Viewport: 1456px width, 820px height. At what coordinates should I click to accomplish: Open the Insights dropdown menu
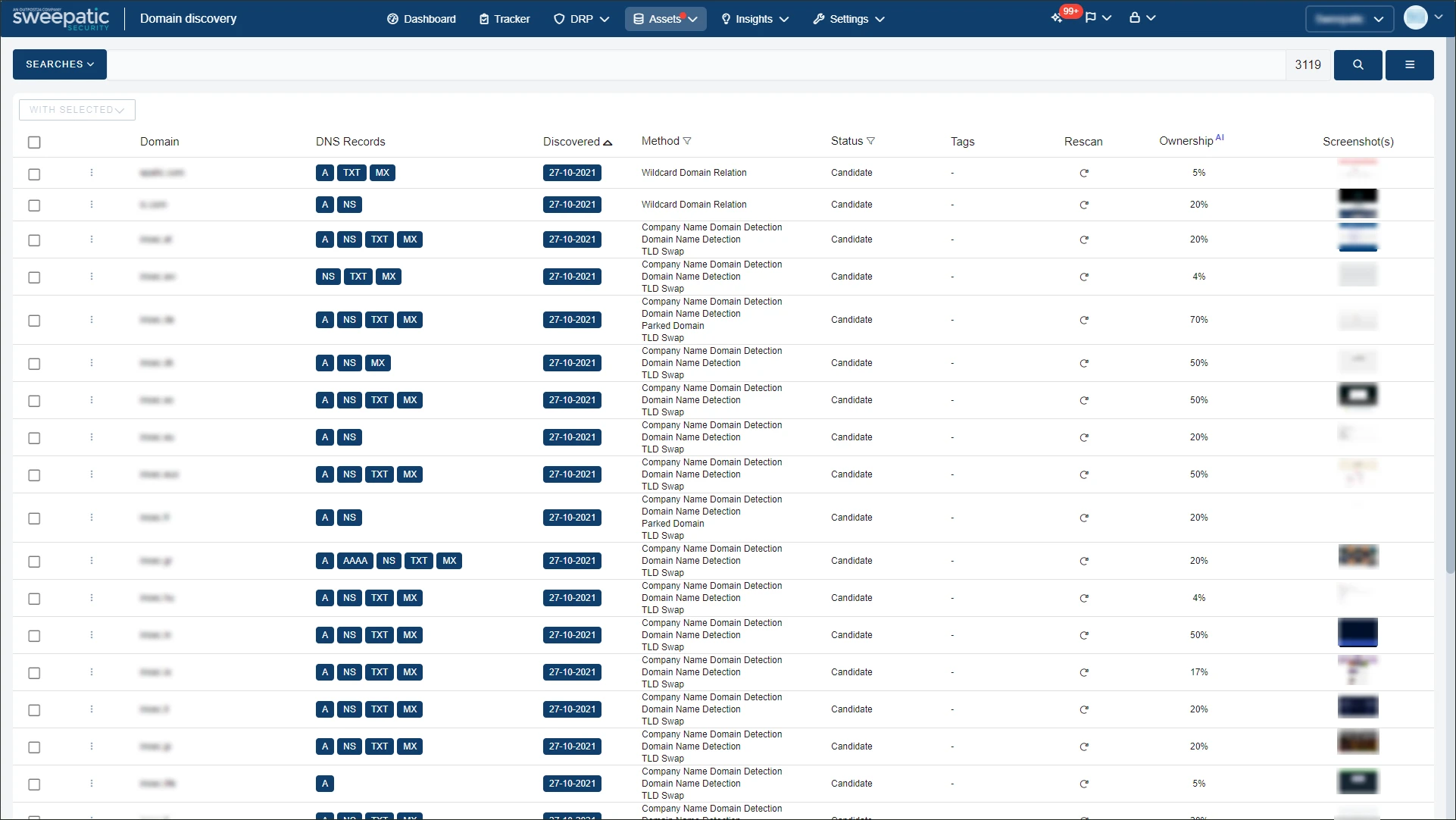click(x=754, y=19)
